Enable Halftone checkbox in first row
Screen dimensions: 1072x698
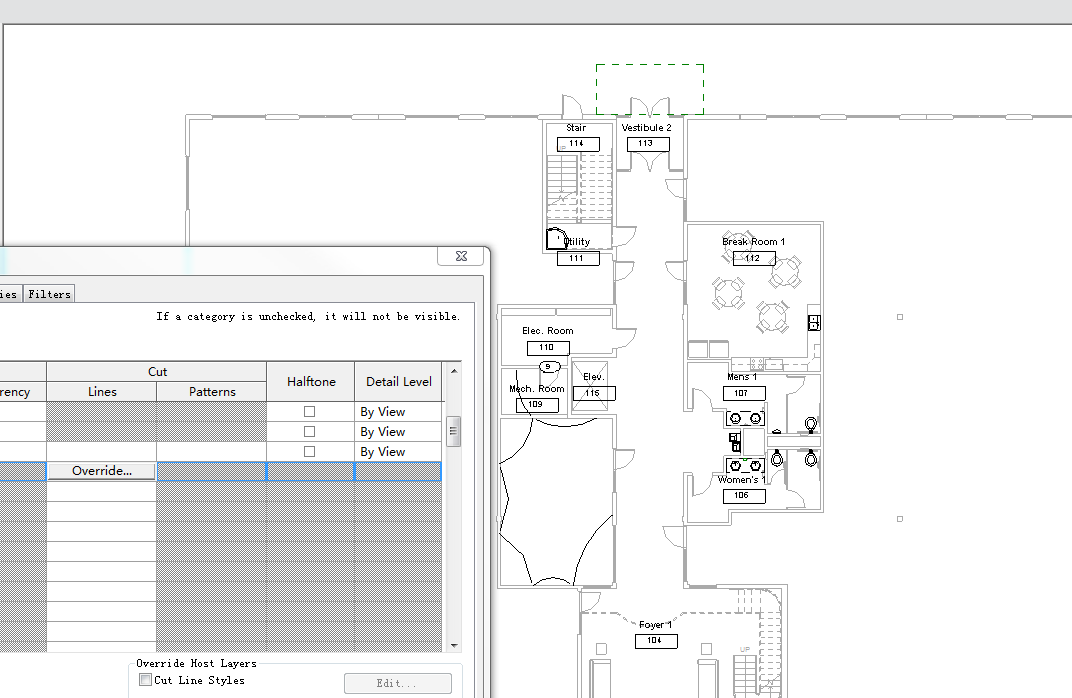coord(310,412)
